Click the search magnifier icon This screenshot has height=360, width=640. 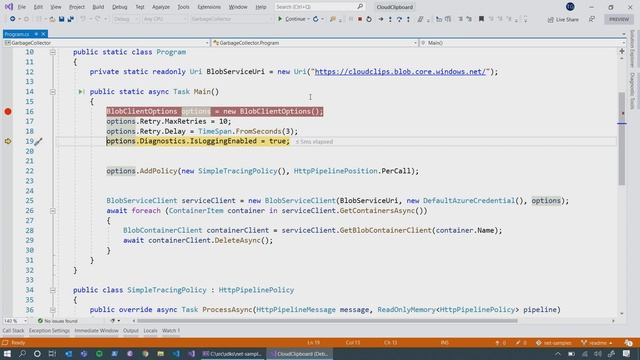pos(360,7)
